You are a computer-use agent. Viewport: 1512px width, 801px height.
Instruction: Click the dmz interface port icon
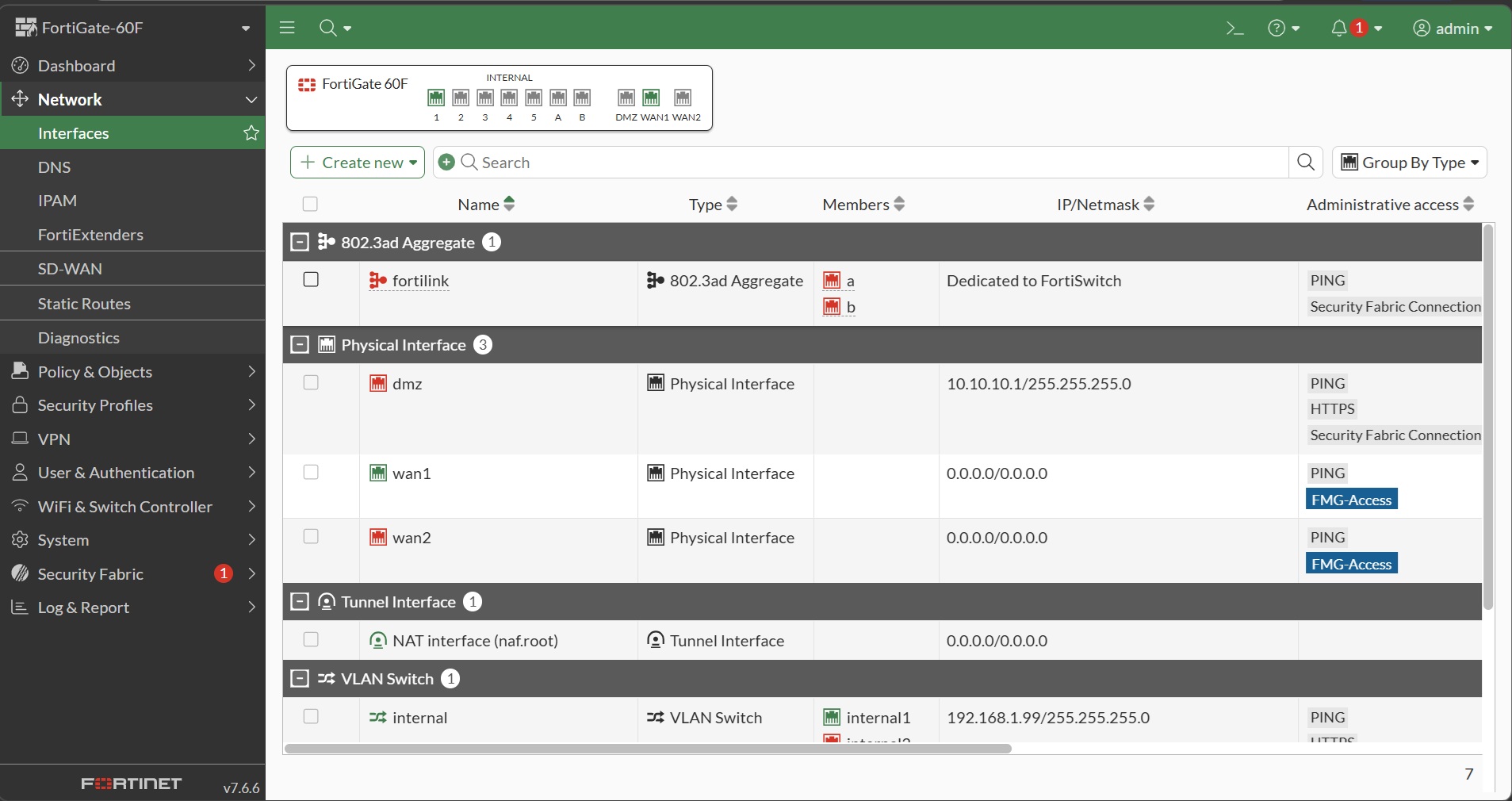pos(378,384)
